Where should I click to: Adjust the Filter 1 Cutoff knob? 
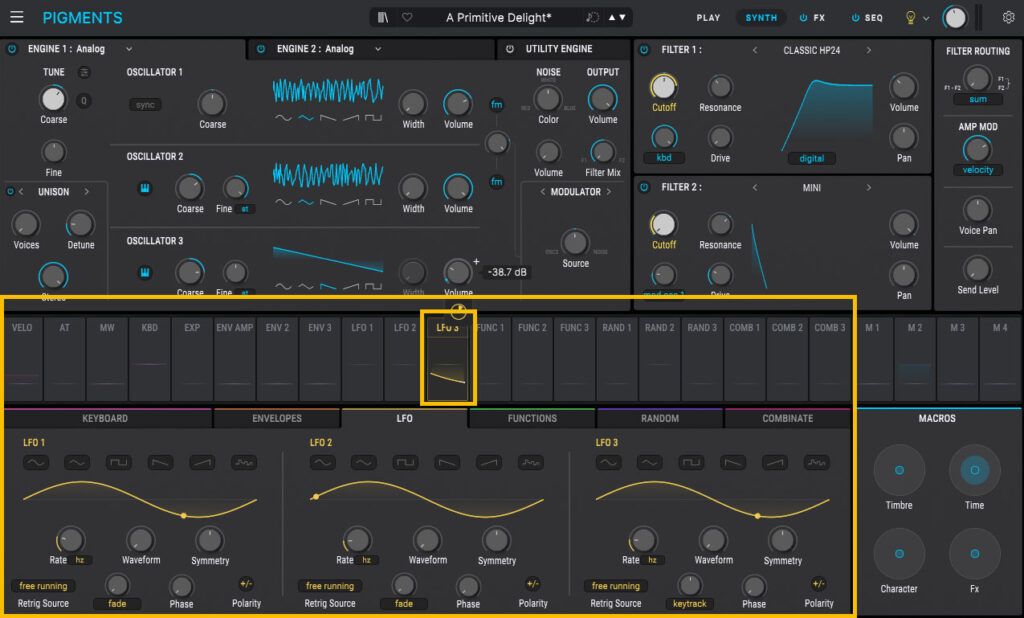(x=664, y=86)
